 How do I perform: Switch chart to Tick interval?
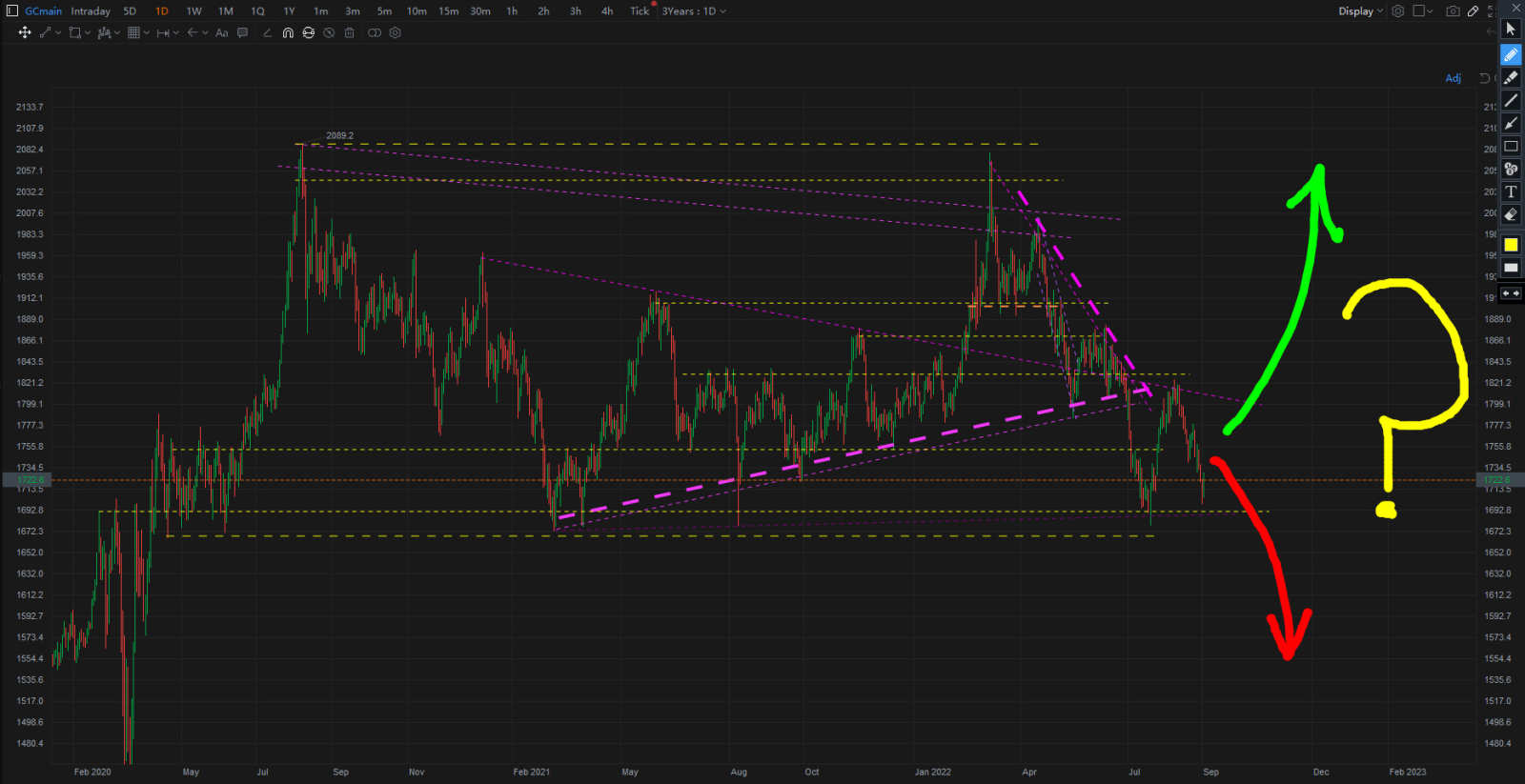point(640,11)
